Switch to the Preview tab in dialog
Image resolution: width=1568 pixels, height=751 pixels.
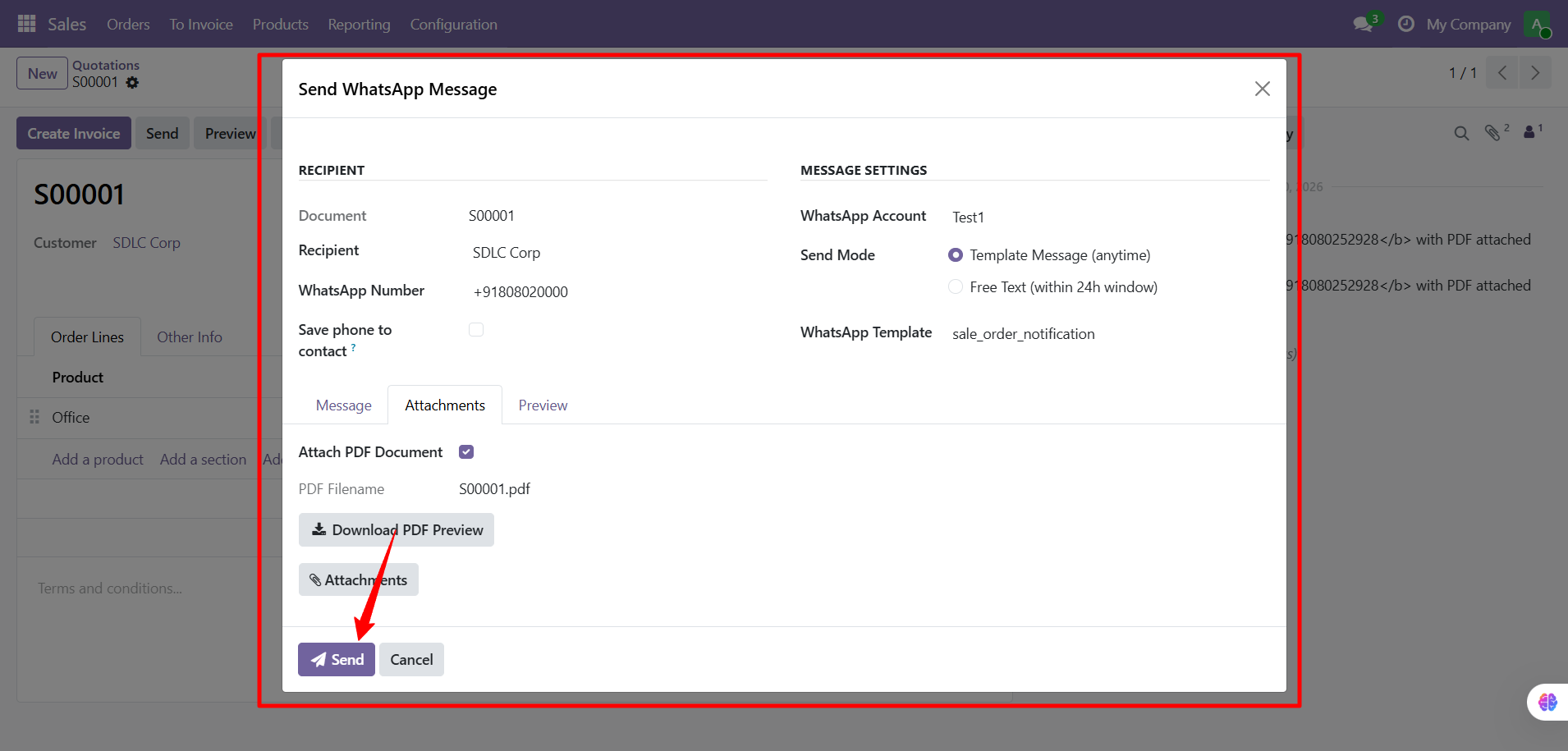point(543,405)
